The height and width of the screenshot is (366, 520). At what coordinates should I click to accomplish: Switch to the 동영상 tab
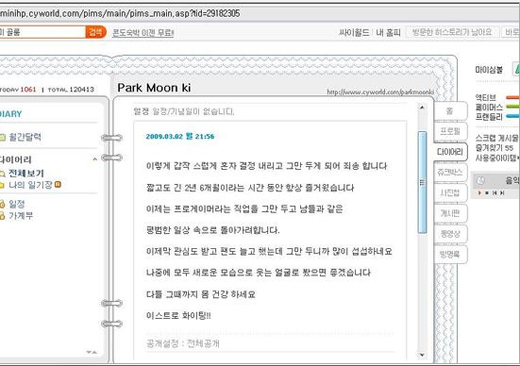pos(450,234)
